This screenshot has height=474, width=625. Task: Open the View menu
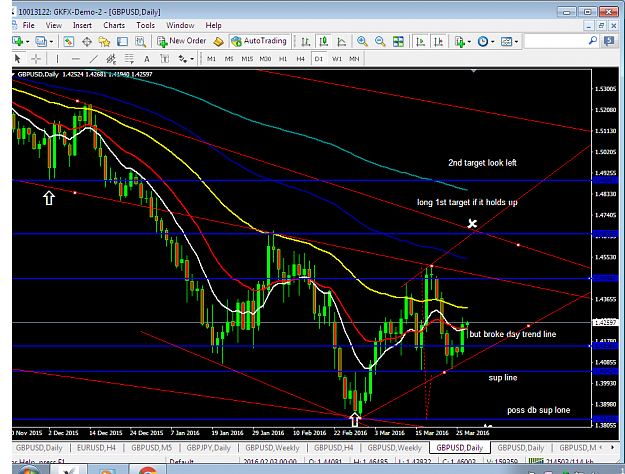click(53, 25)
